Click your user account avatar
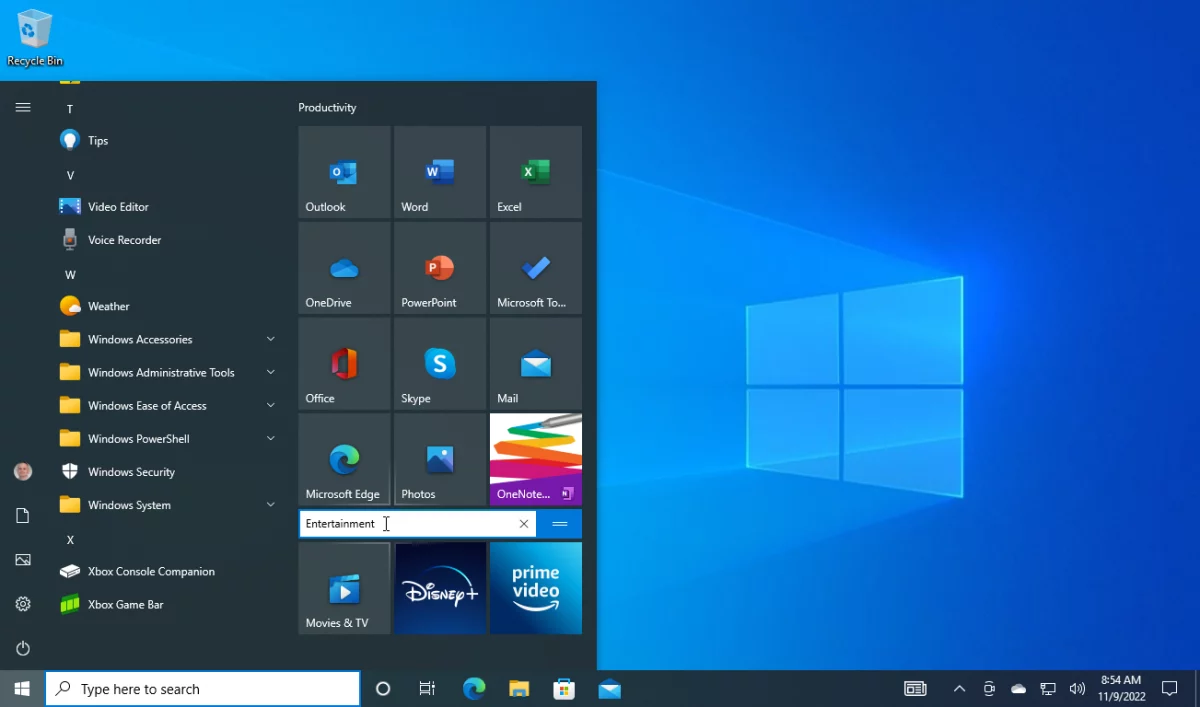This screenshot has height=707, width=1200. click(22, 471)
